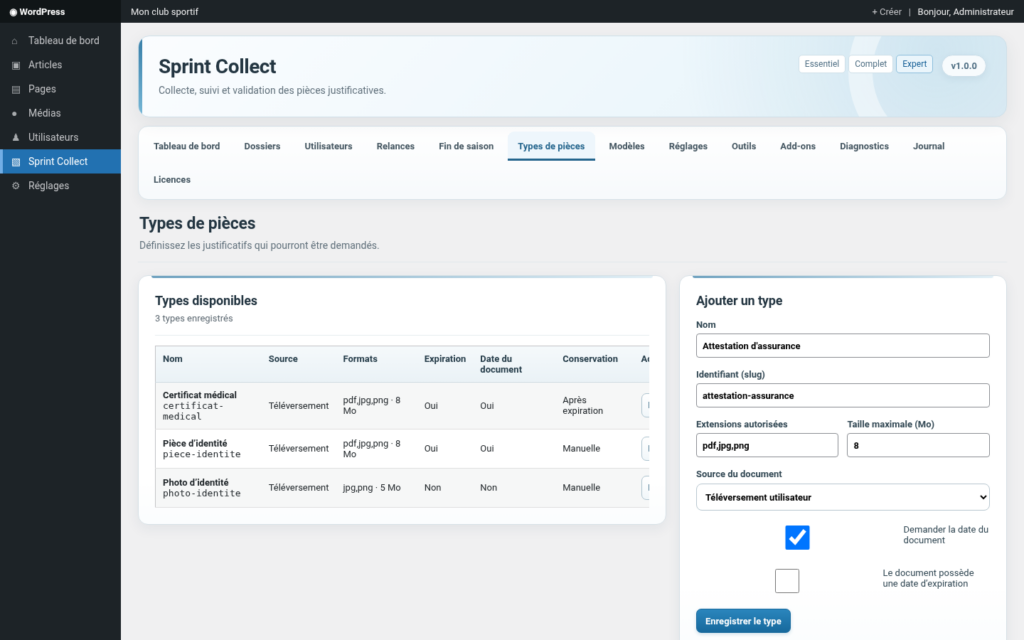The width and height of the screenshot is (1024, 640).
Task: Click the 'jpg,png · 5 Mo' formats cell
Action: pyautogui.click(x=372, y=488)
